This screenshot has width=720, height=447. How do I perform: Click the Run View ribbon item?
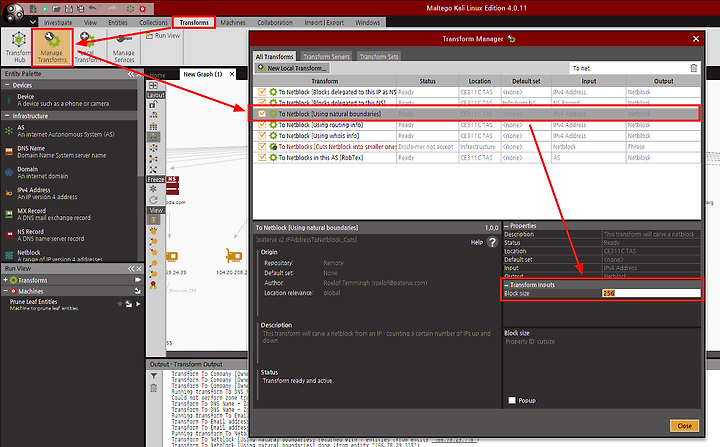point(163,35)
